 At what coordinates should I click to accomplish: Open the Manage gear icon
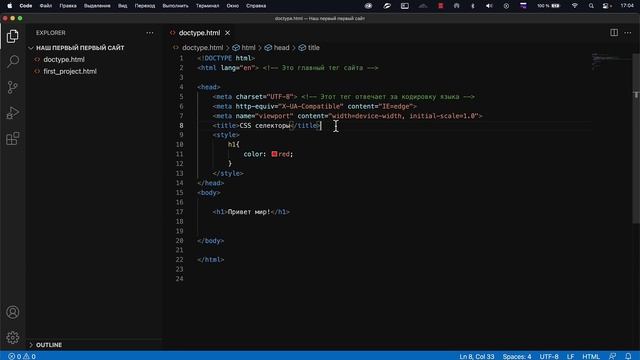(13, 338)
